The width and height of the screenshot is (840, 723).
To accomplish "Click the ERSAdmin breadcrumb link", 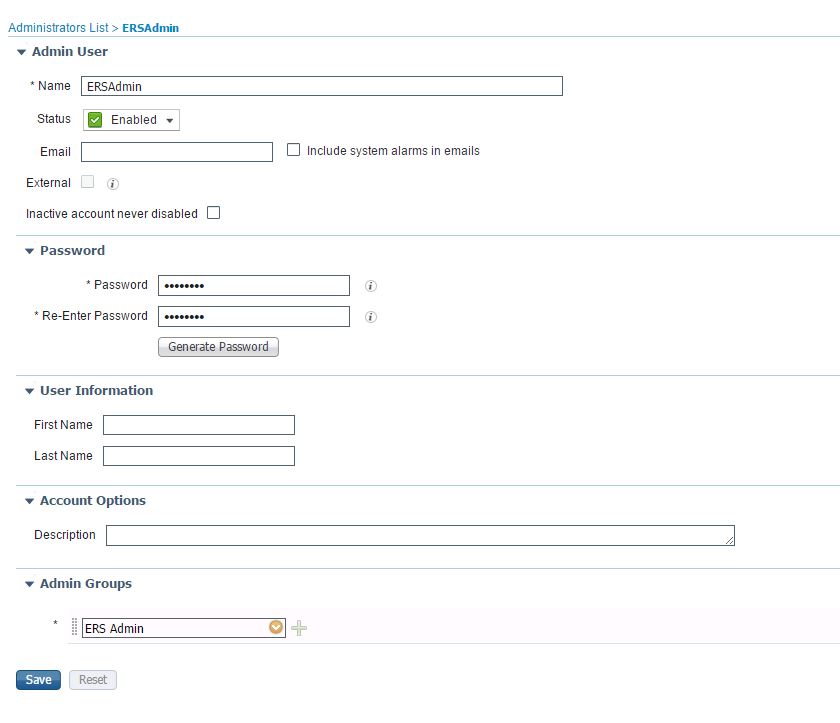I will [x=151, y=28].
